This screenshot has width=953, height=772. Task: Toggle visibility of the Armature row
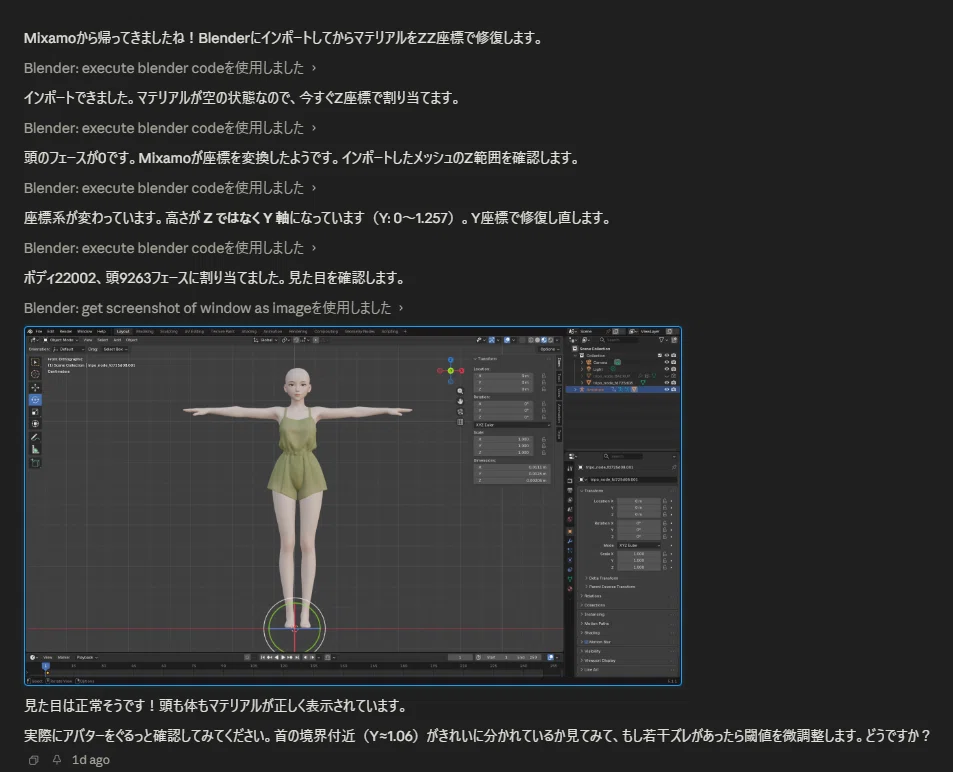(666, 389)
